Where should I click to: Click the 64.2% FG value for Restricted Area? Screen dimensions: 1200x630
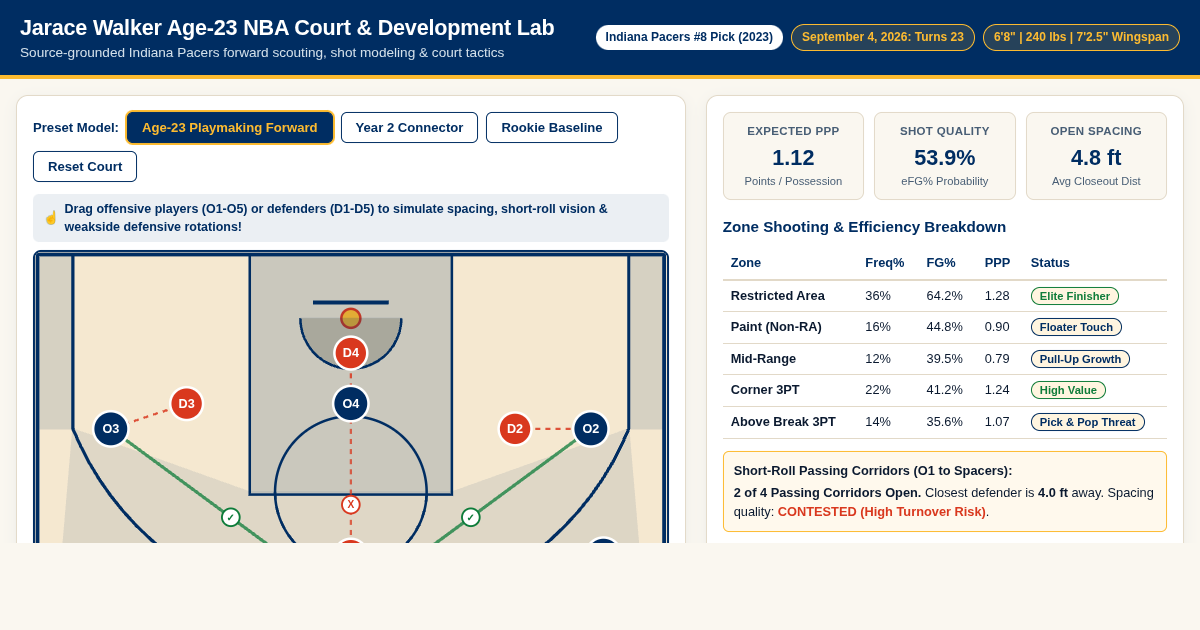tap(944, 296)
